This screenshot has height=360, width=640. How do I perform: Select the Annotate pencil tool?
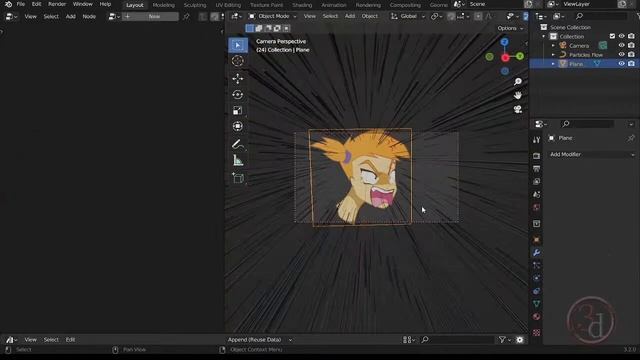click(x=238, y=144)
